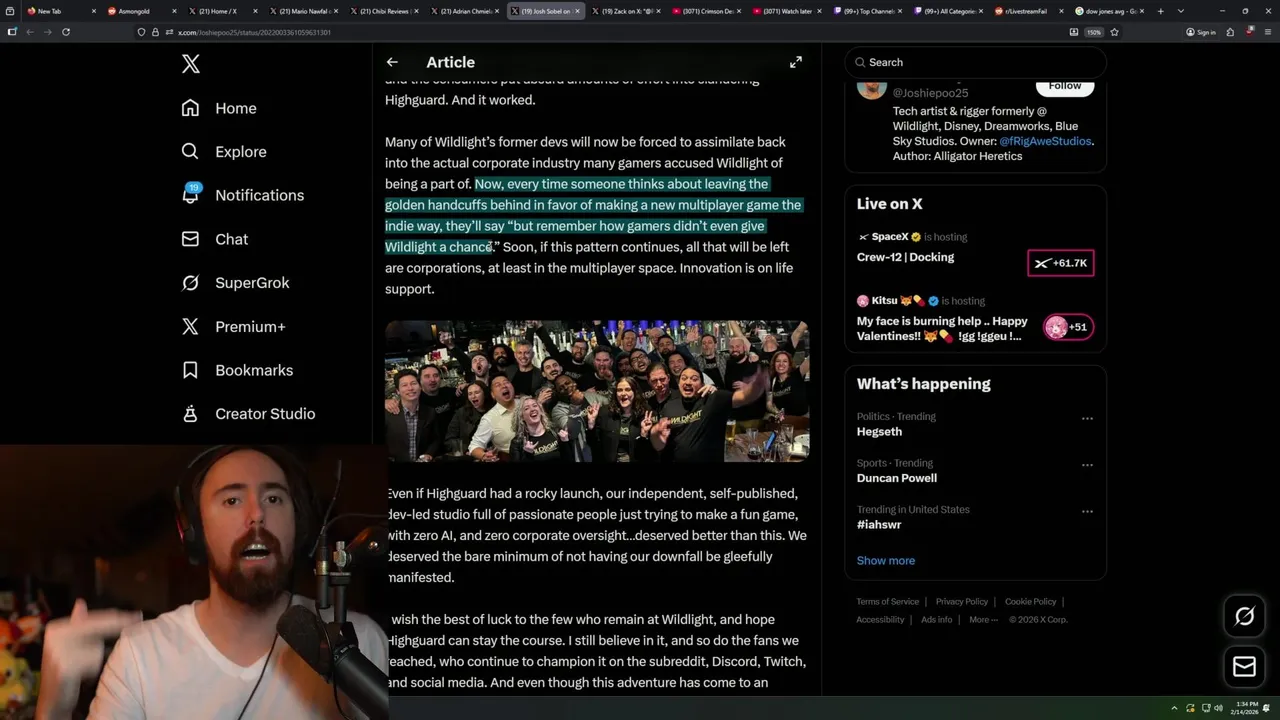Click the Creator Studio icon
Viewport: 1280px width, 720px height.
point(190,414)
